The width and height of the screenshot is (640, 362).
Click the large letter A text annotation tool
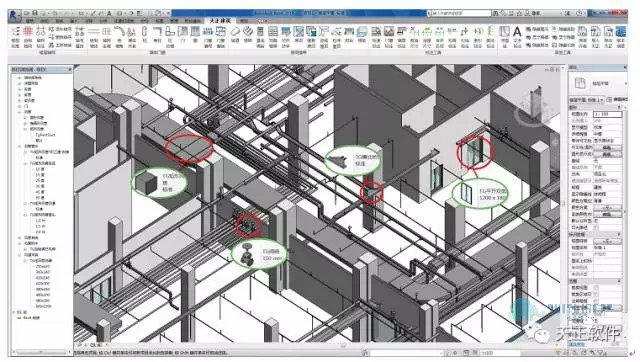point(517,32)
